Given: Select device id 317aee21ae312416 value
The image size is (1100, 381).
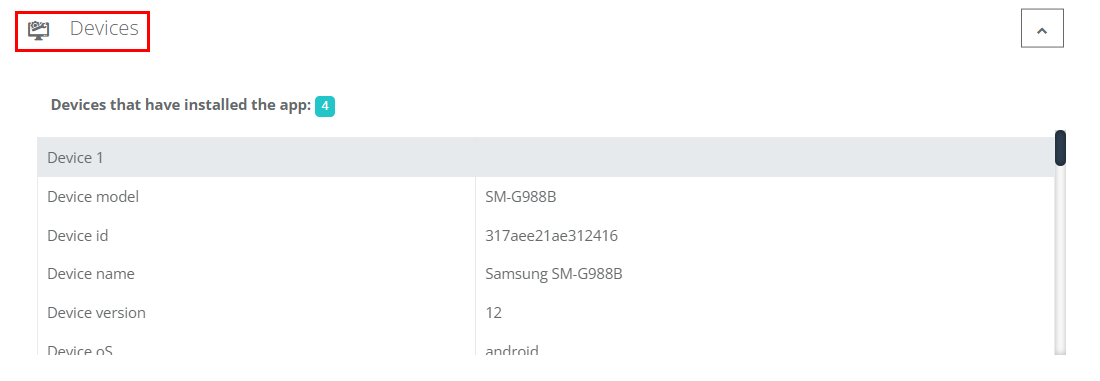Looking at the screenshot, I should coord(551,236).
